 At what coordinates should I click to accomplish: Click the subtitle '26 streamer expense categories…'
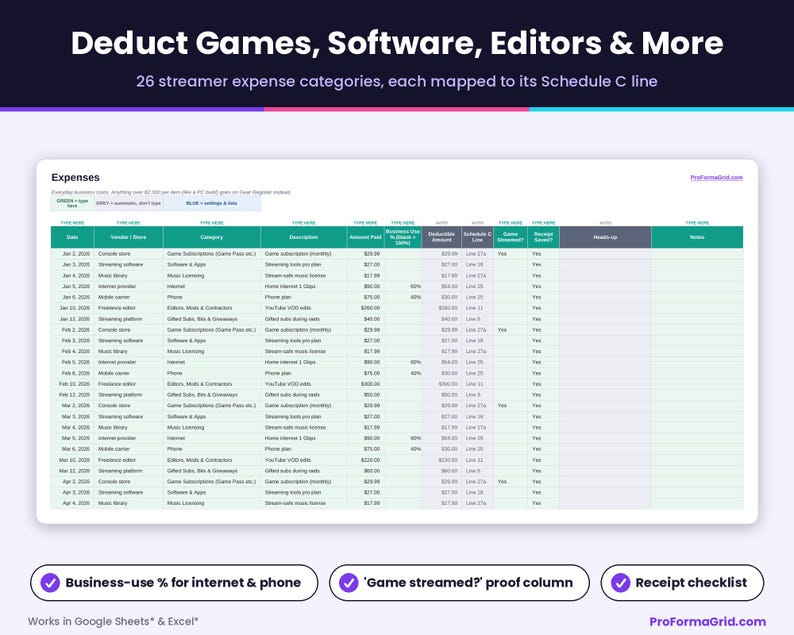tap(397, 81)
